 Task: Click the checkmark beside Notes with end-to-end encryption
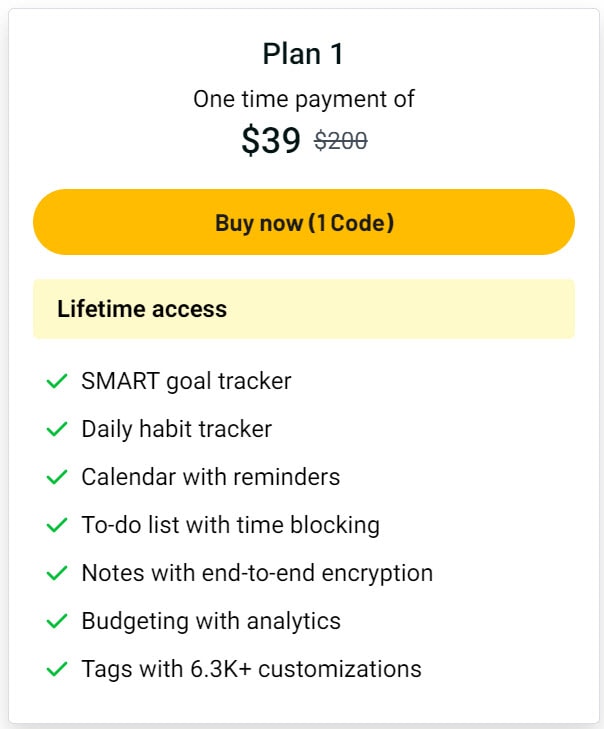pos(57,573)
